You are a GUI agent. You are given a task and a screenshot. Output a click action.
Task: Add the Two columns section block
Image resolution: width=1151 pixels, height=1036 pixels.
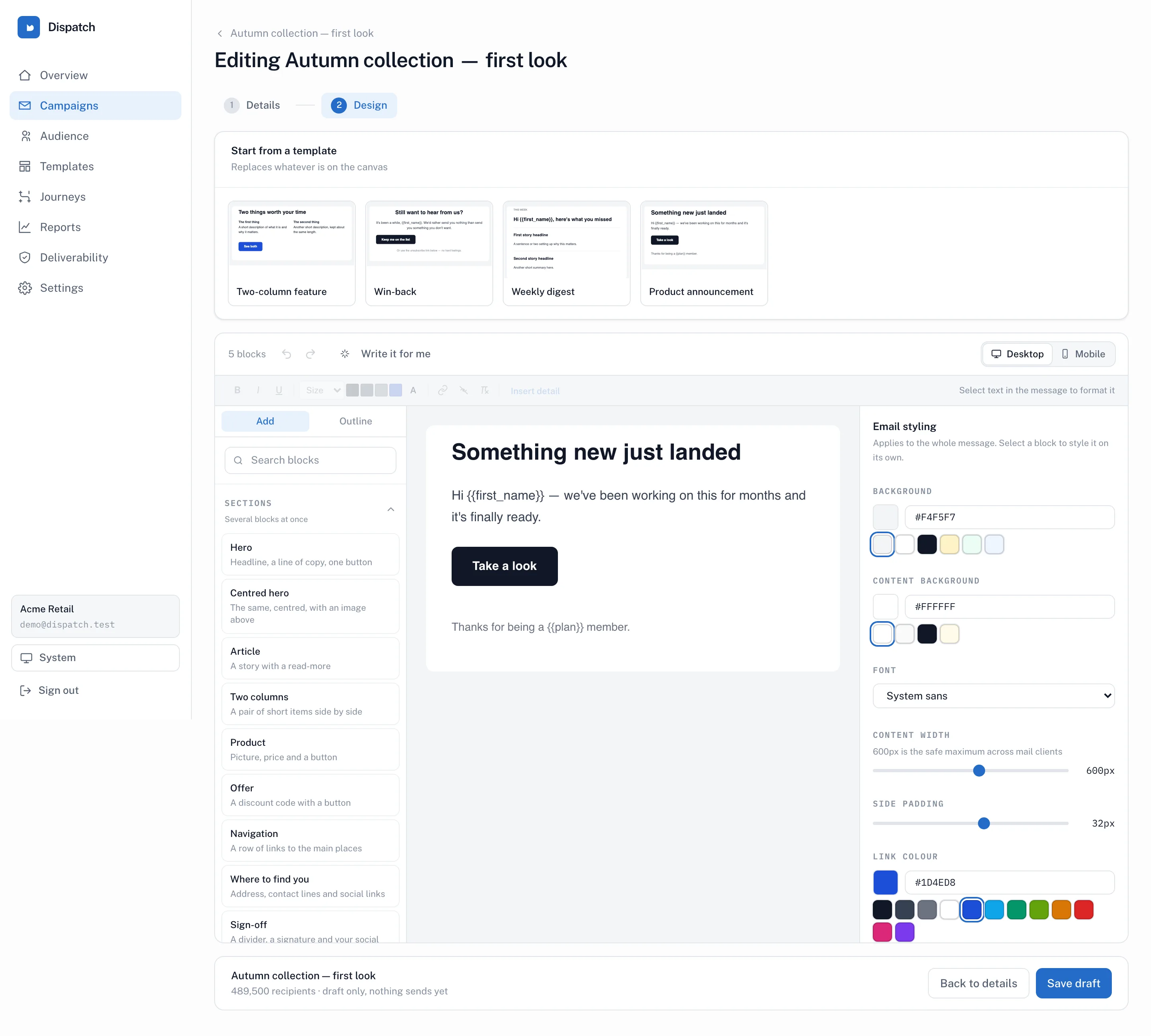[x=310, y=703]
